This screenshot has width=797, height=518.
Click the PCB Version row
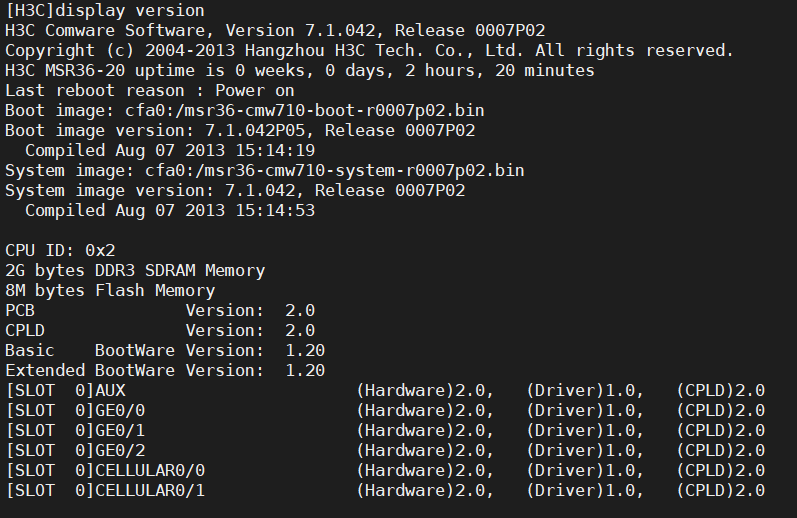pyautogui.click(x=159, y=310)
